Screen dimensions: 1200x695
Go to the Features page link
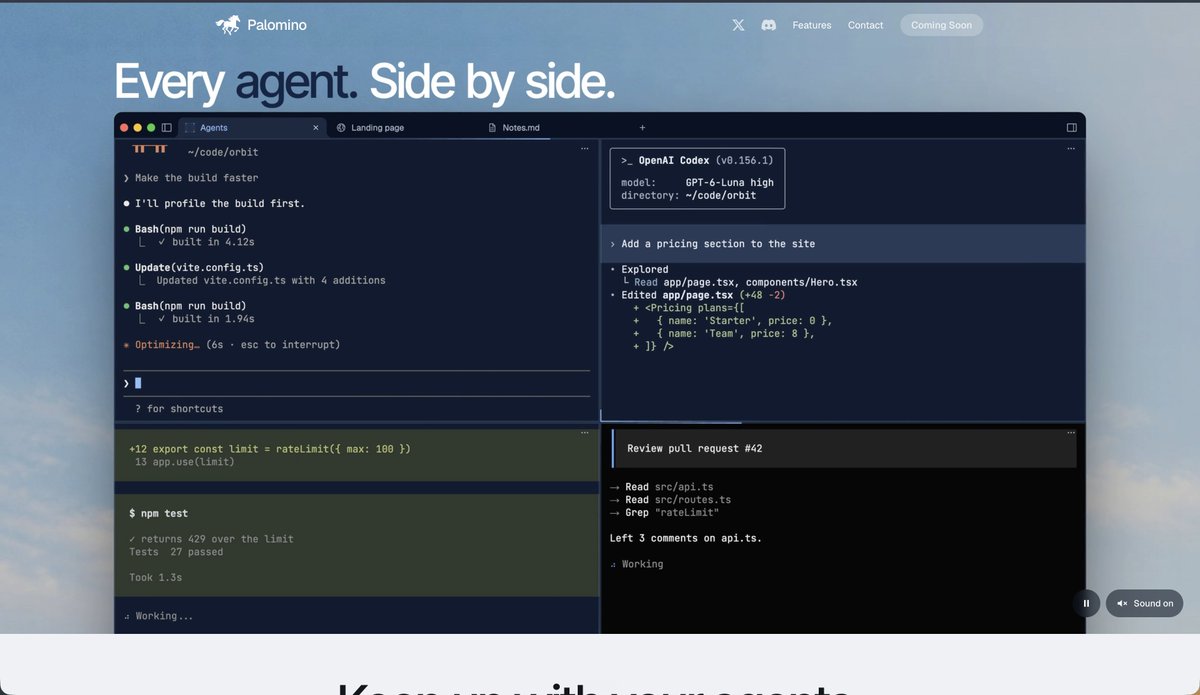pos(812,25)
